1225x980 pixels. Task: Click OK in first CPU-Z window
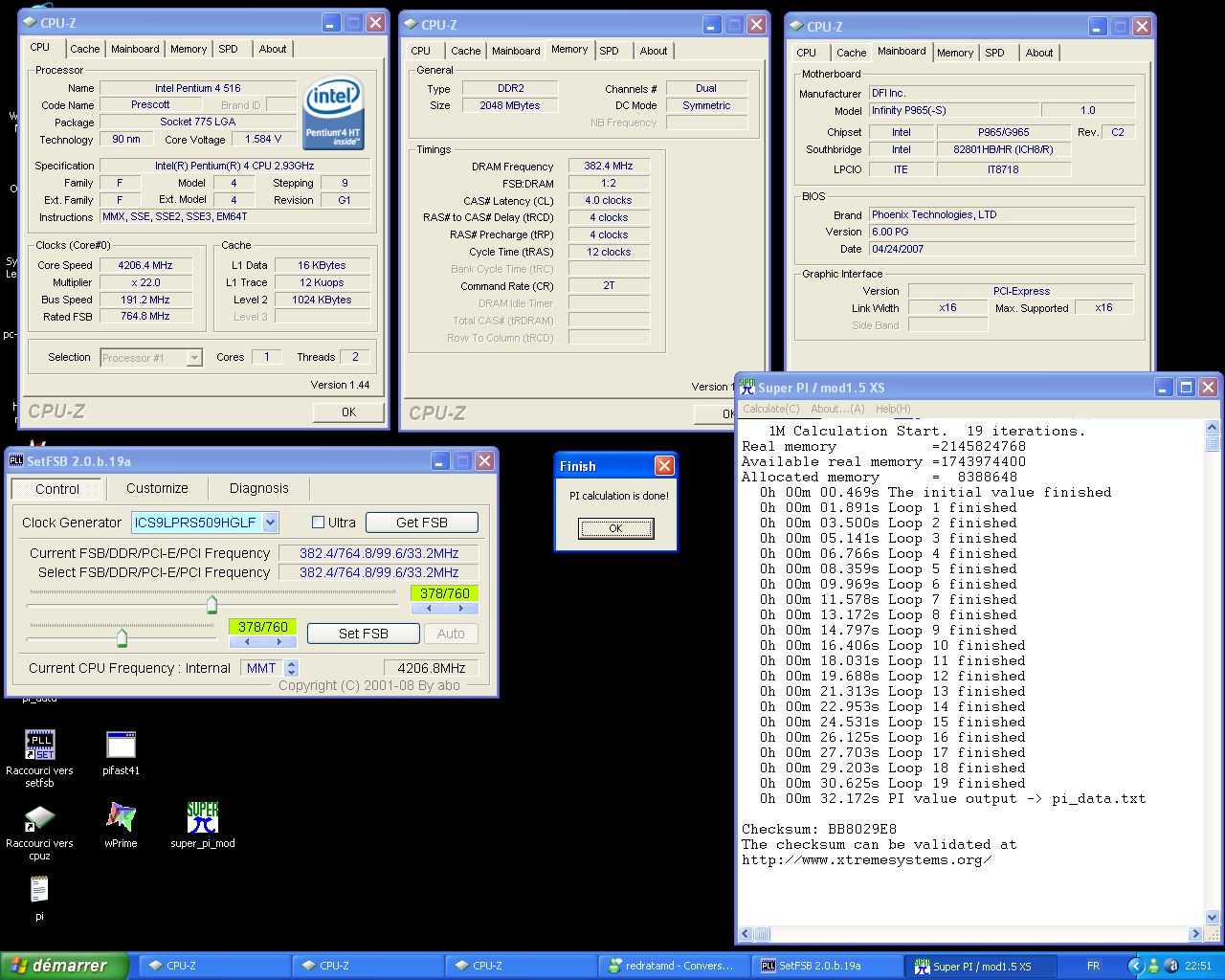[x=348, y=412]
